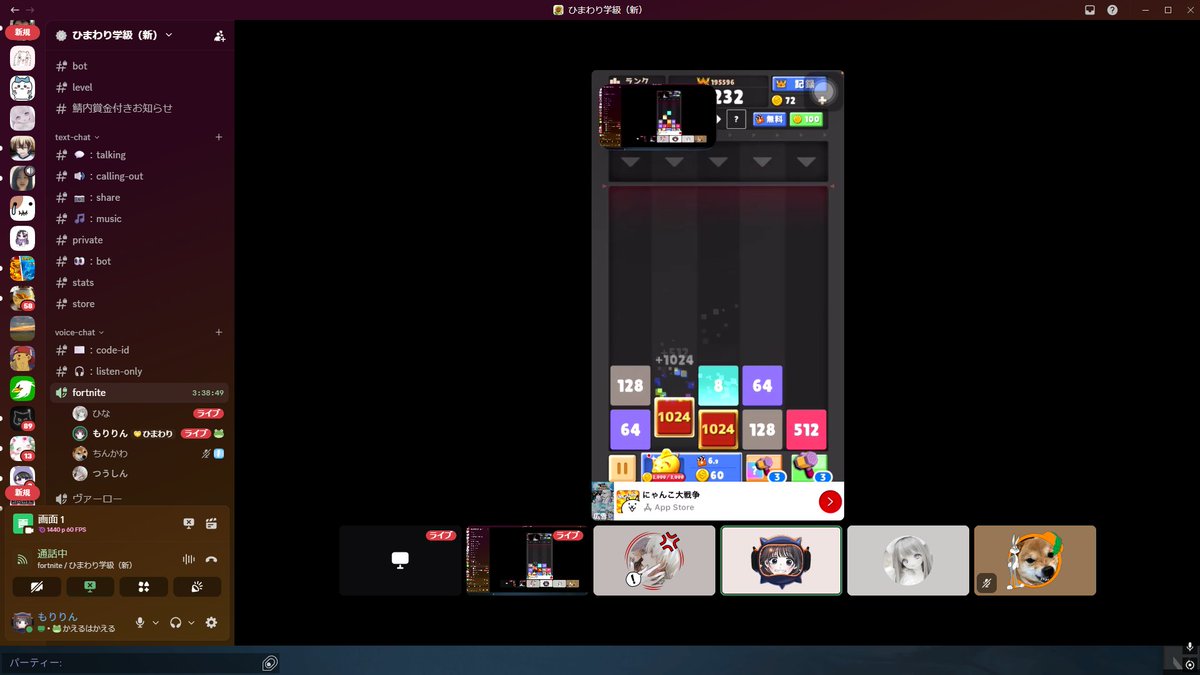Mute microphone in user panel
Viewport: 1200px width, 675px height.
(140, 622)
